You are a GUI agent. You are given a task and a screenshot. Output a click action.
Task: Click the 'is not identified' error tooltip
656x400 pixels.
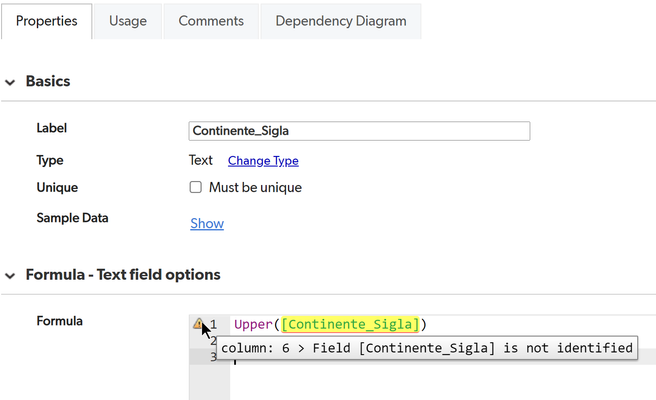pyautogui.click(x=427, y=348)
